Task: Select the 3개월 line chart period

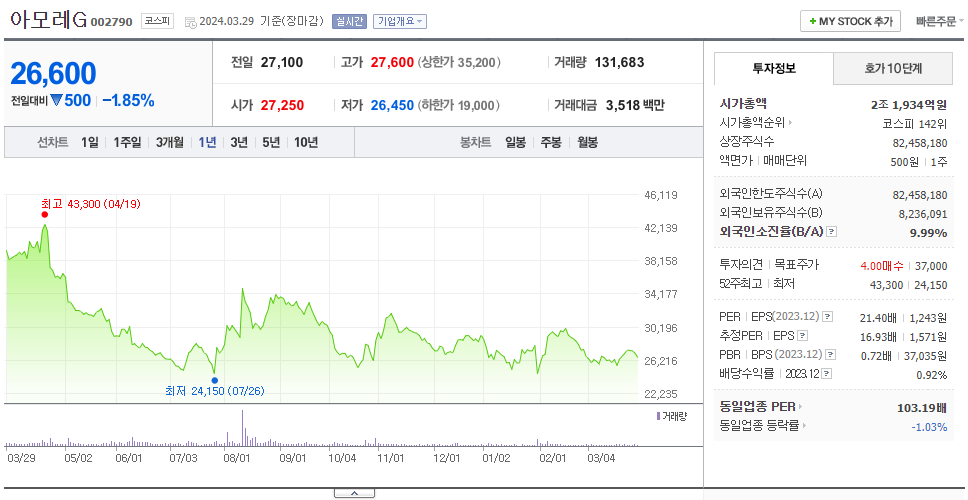Action: point(170,143)
